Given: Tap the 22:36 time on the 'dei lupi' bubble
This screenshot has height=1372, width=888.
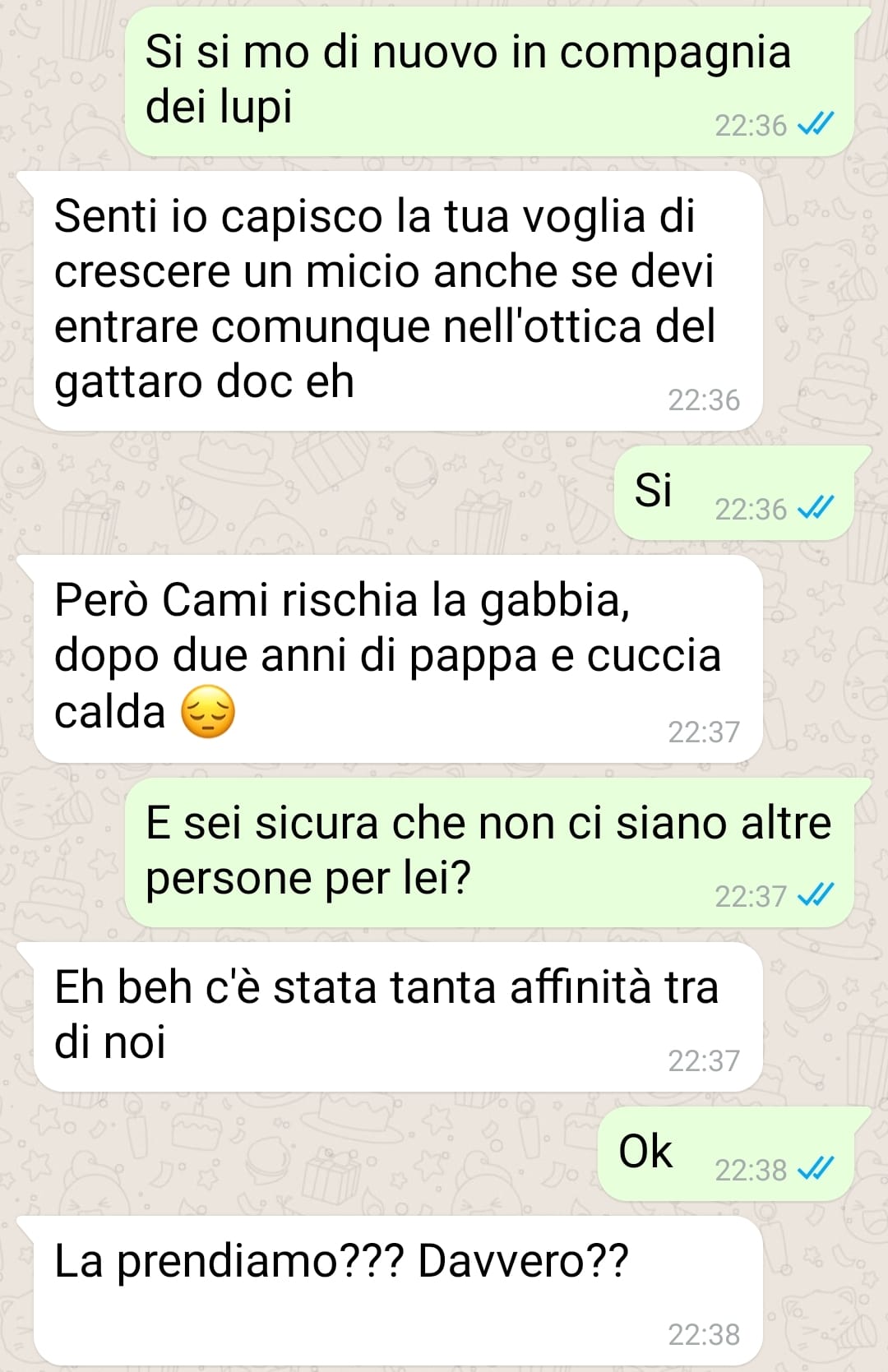Looking at the screenshot, I should 751,126.
